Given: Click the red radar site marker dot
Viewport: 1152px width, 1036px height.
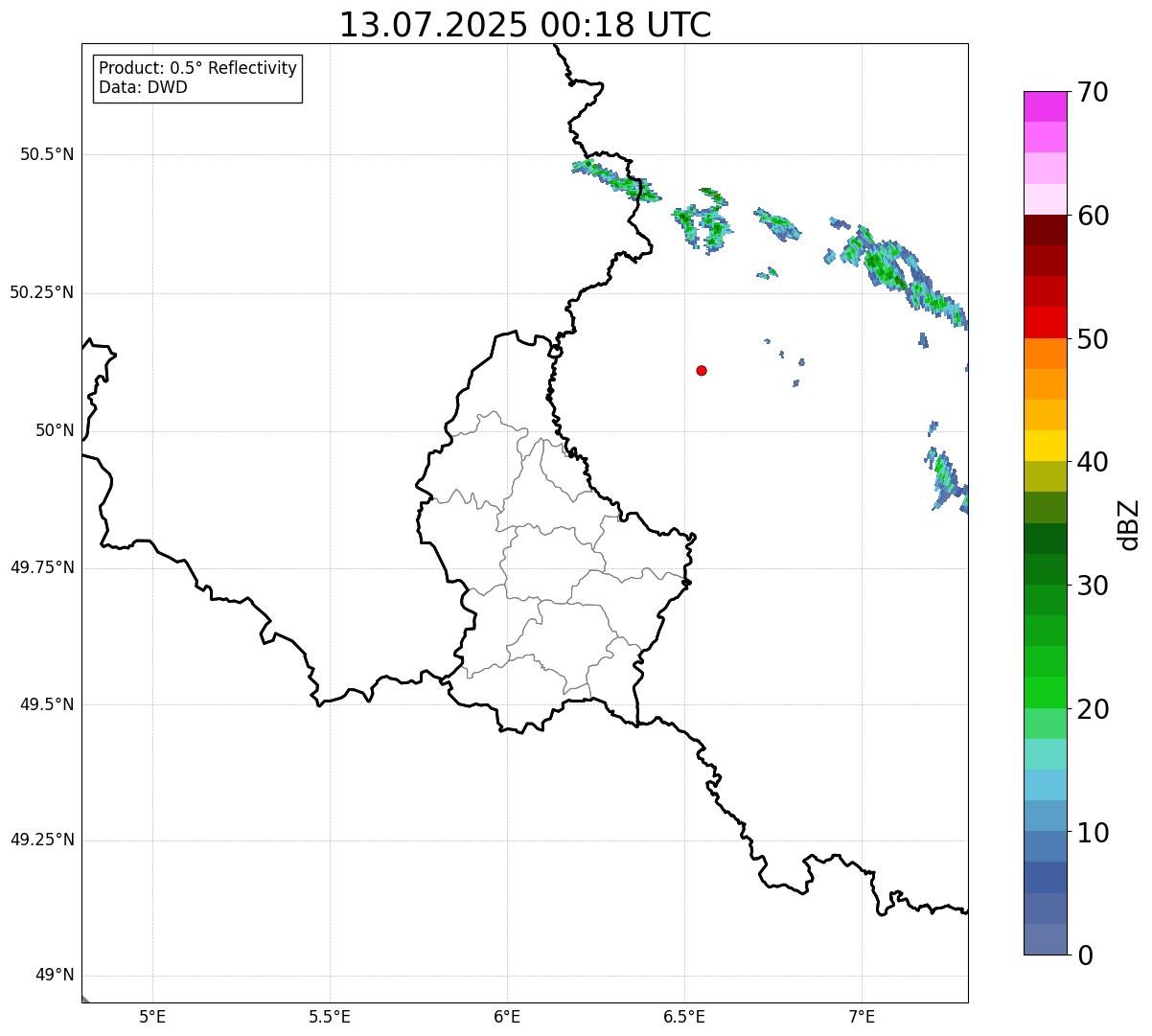Looking at the screenshot, I should pos(702,370).
